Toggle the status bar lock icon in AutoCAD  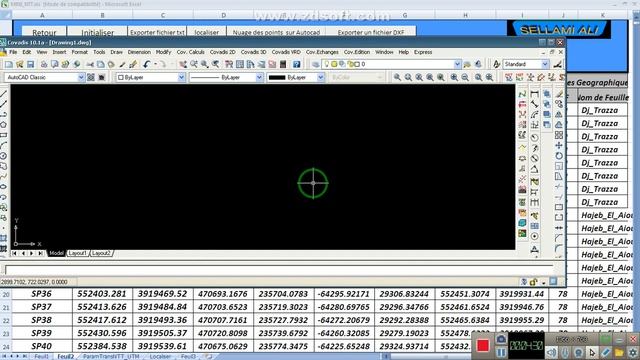[x=533, y=282]
